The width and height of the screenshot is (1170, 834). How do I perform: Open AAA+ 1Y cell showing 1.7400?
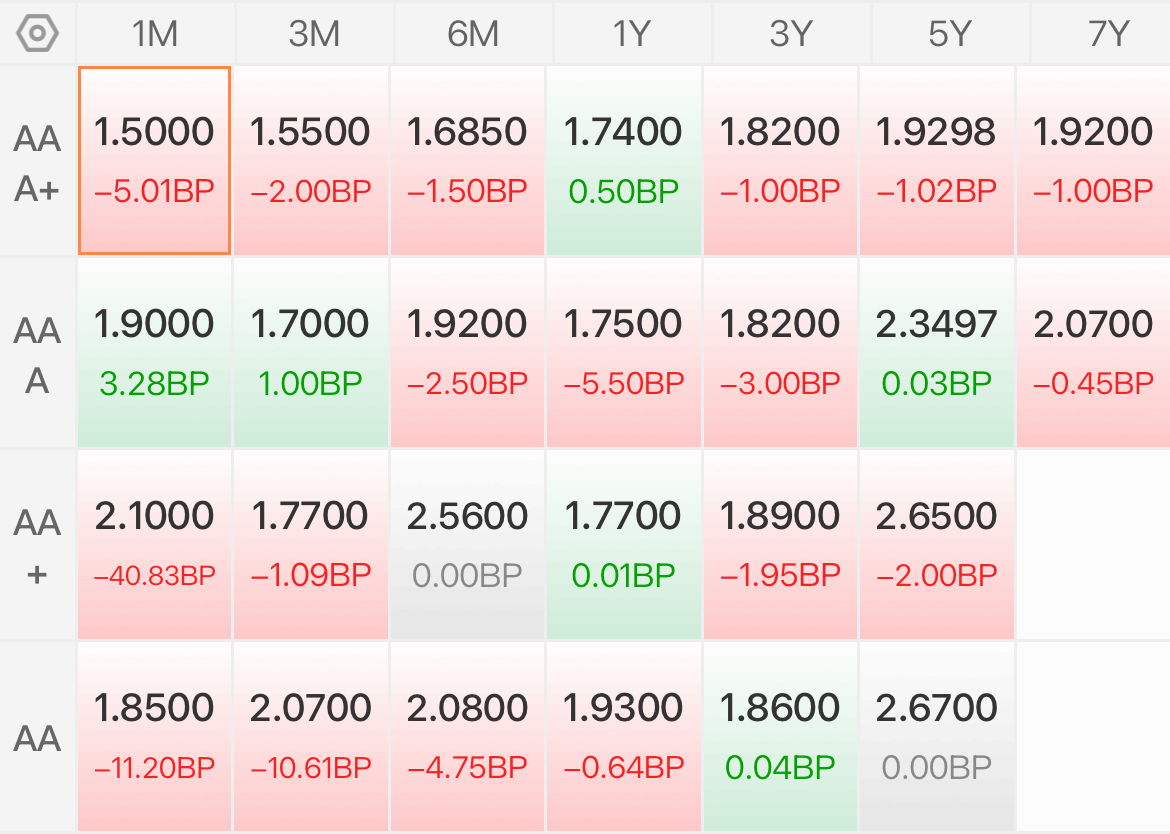click(x=624, y=160)
